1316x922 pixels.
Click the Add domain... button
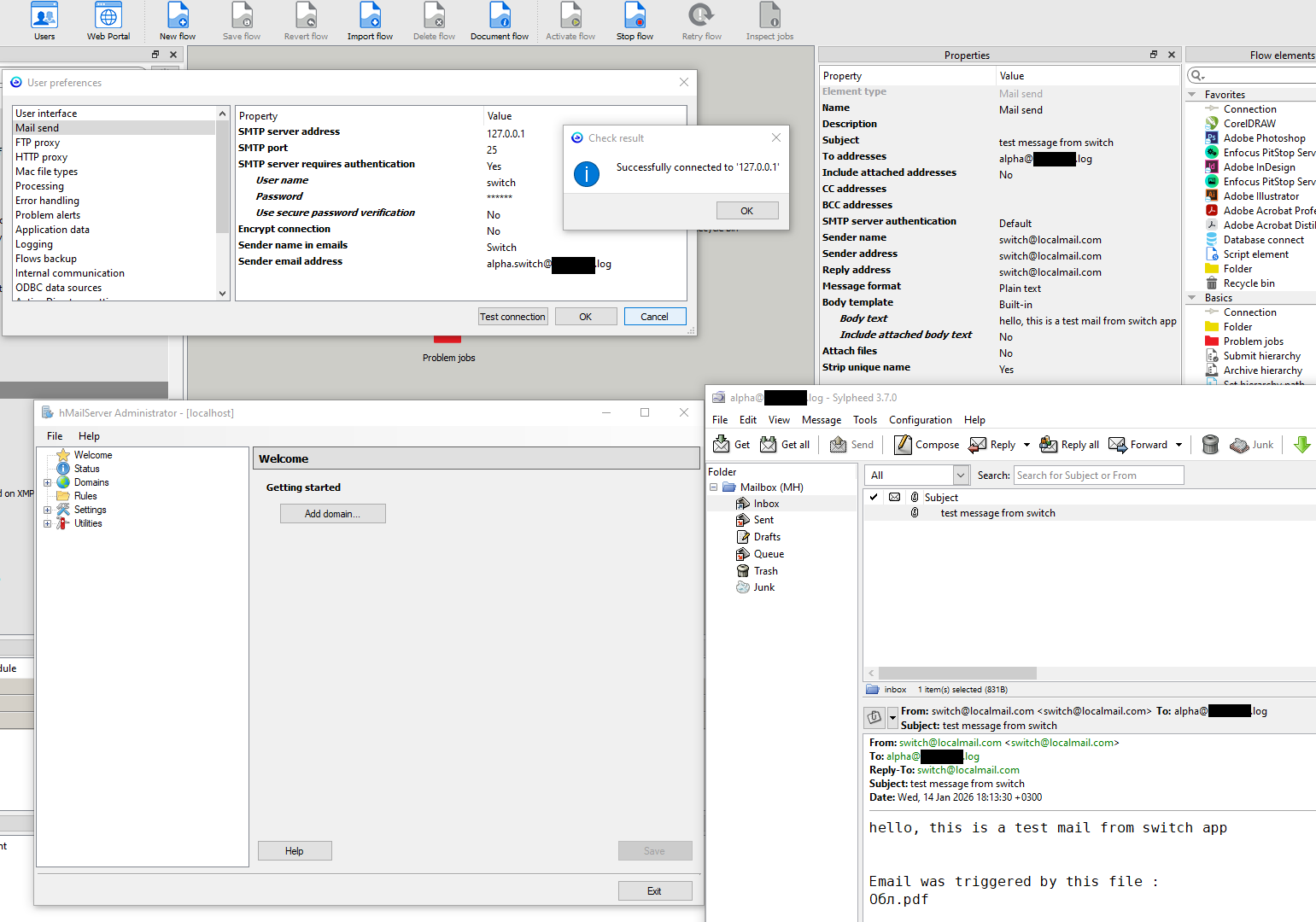tap(332, 514)
